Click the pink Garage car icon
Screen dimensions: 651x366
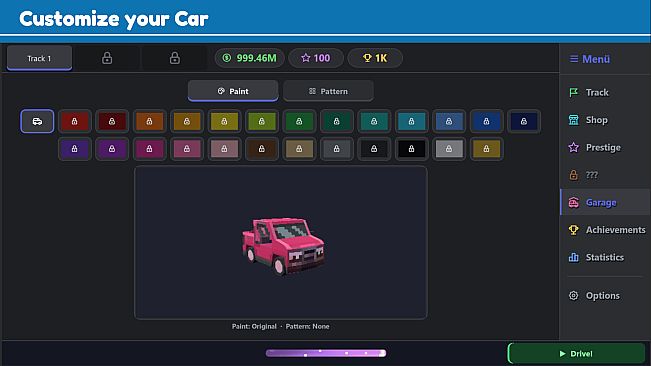573,203
